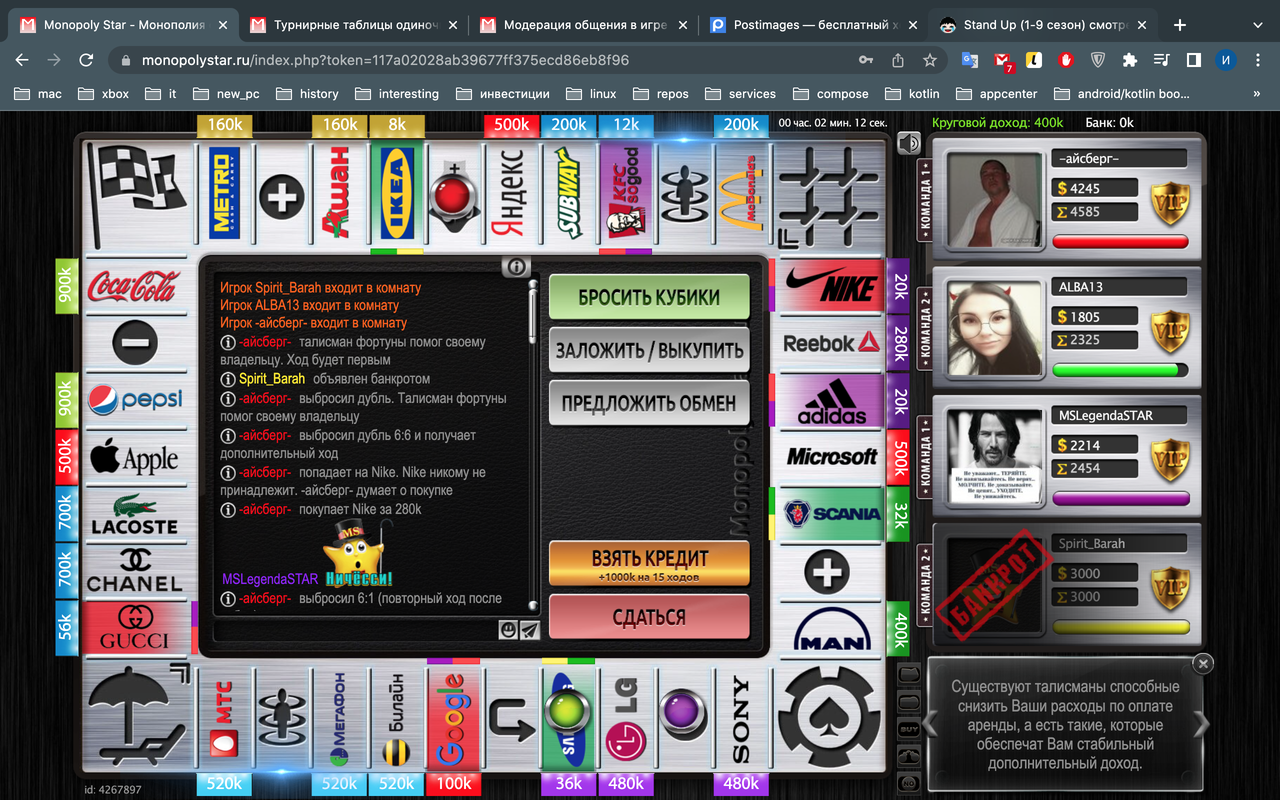The width and height of the screenshot is (1280, 800).
Task: Click the IKEA property cell
Action: coord(397,194)
